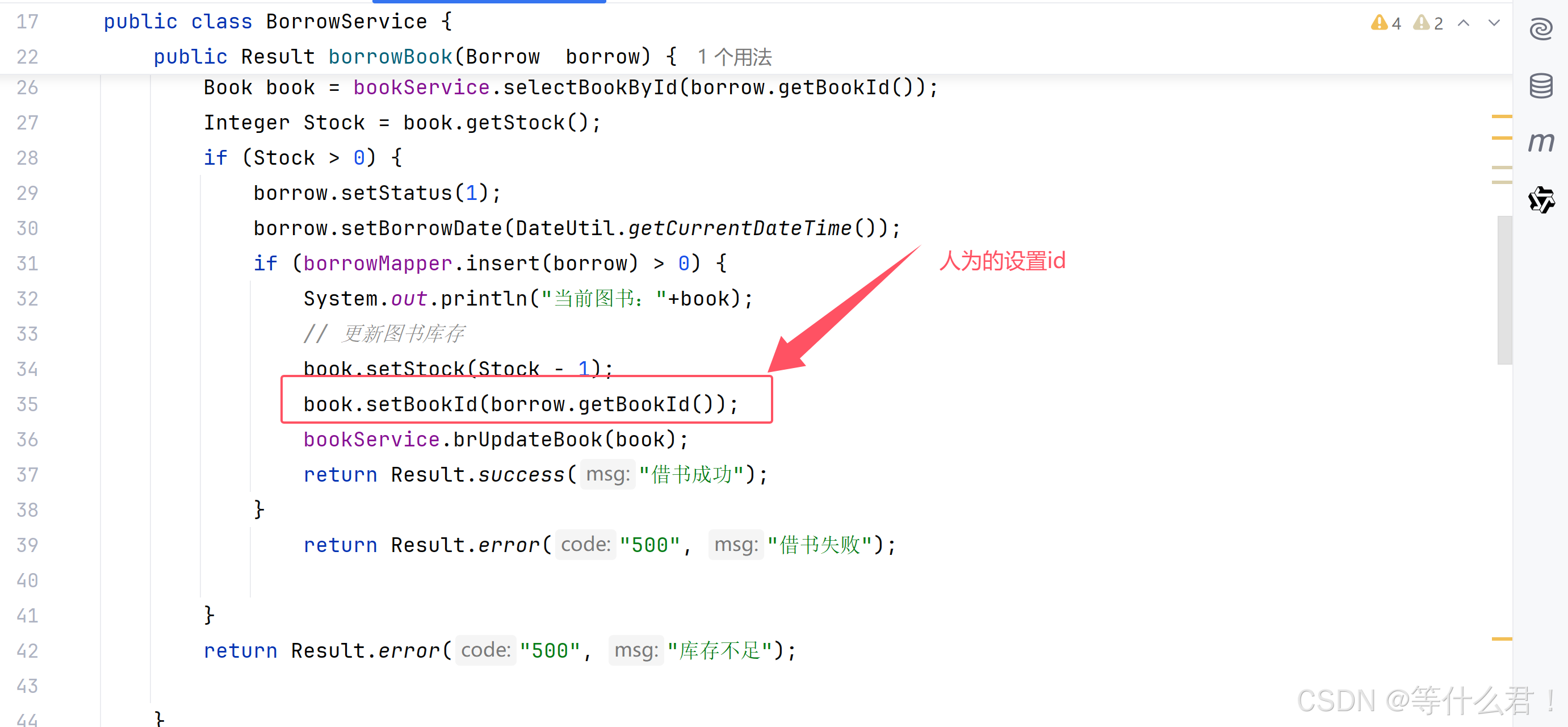The height and width of the screenshot is (727, 1568).
Task: Click the light tan warning stripe marker
Action: point(1501,168)
